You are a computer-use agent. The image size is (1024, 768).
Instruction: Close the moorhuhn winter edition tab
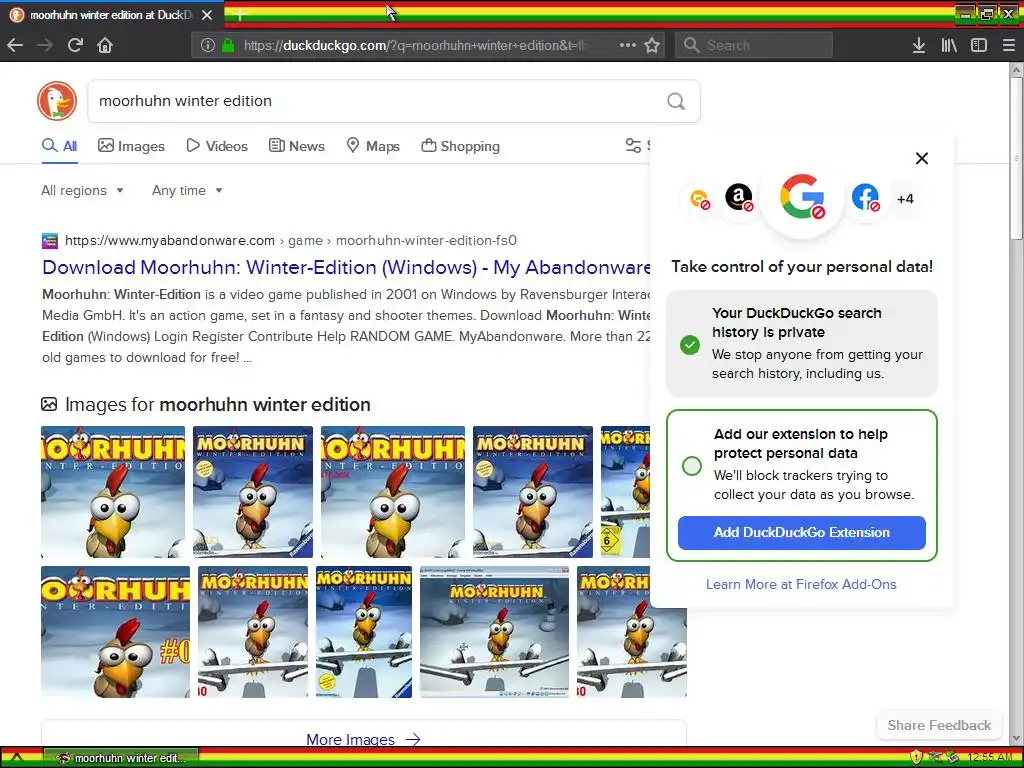coord(207,14)
